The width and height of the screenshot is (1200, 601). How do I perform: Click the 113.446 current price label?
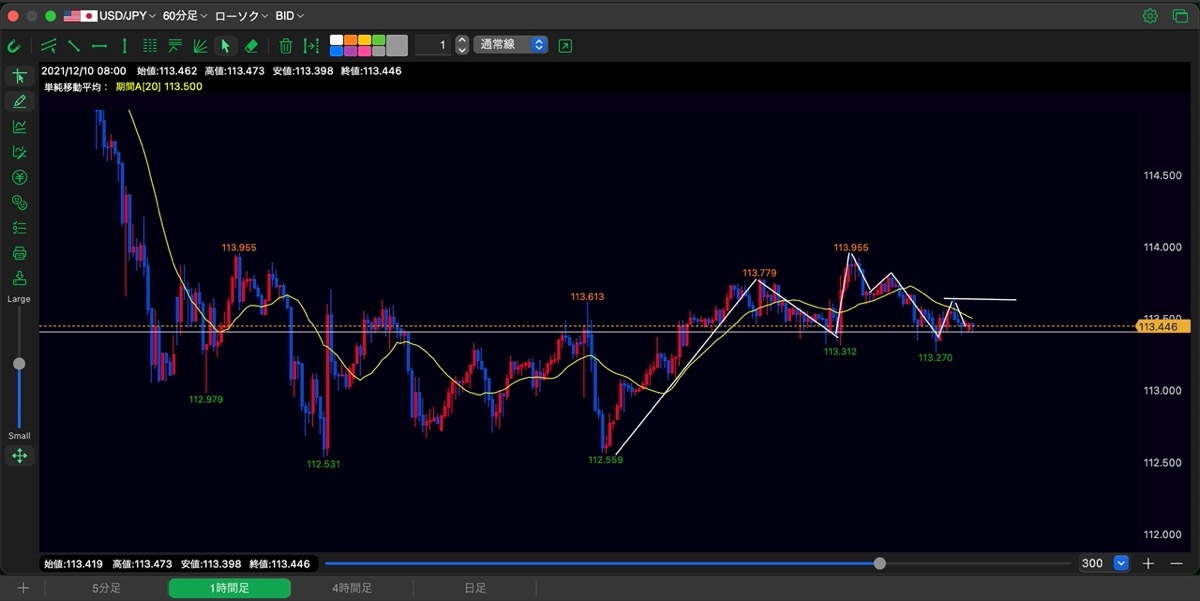pos(1162,326)
